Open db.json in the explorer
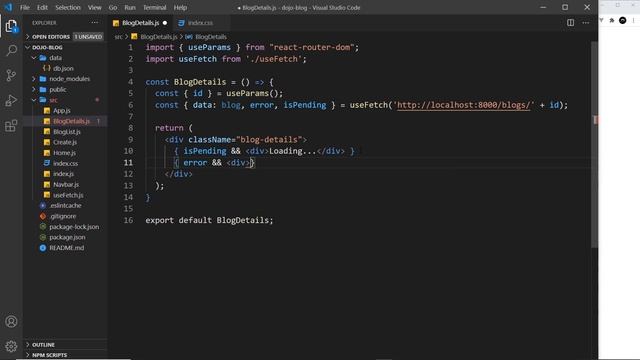Image resolution: width=640 pixels, height=360 pixels. click(63, 69)
